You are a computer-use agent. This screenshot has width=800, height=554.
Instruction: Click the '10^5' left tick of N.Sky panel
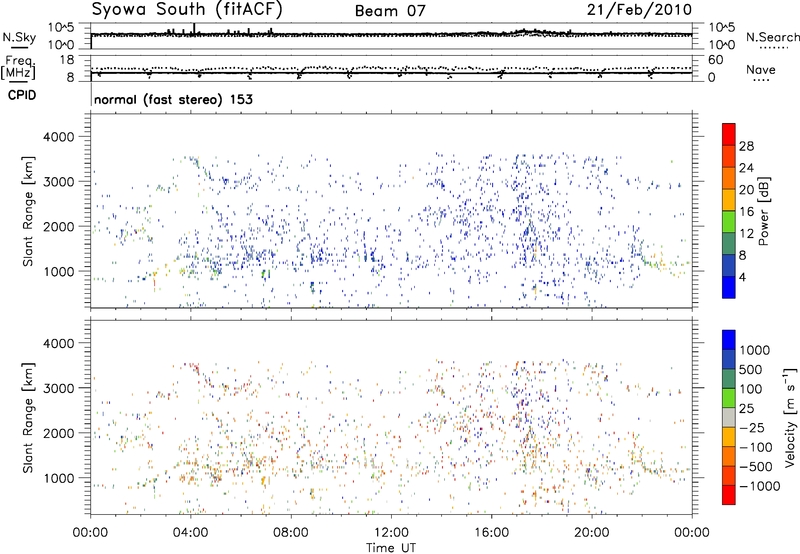(x=61, y=28)
